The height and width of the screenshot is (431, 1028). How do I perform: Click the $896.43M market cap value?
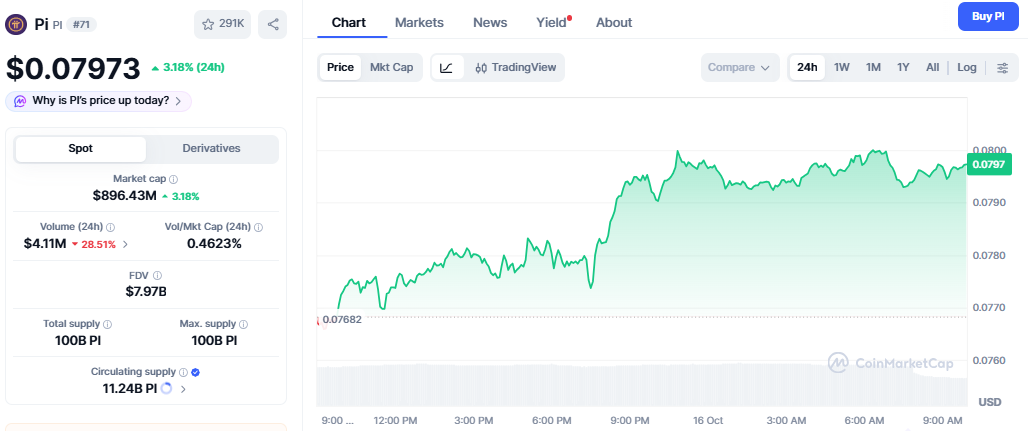(x=125, y=195)
